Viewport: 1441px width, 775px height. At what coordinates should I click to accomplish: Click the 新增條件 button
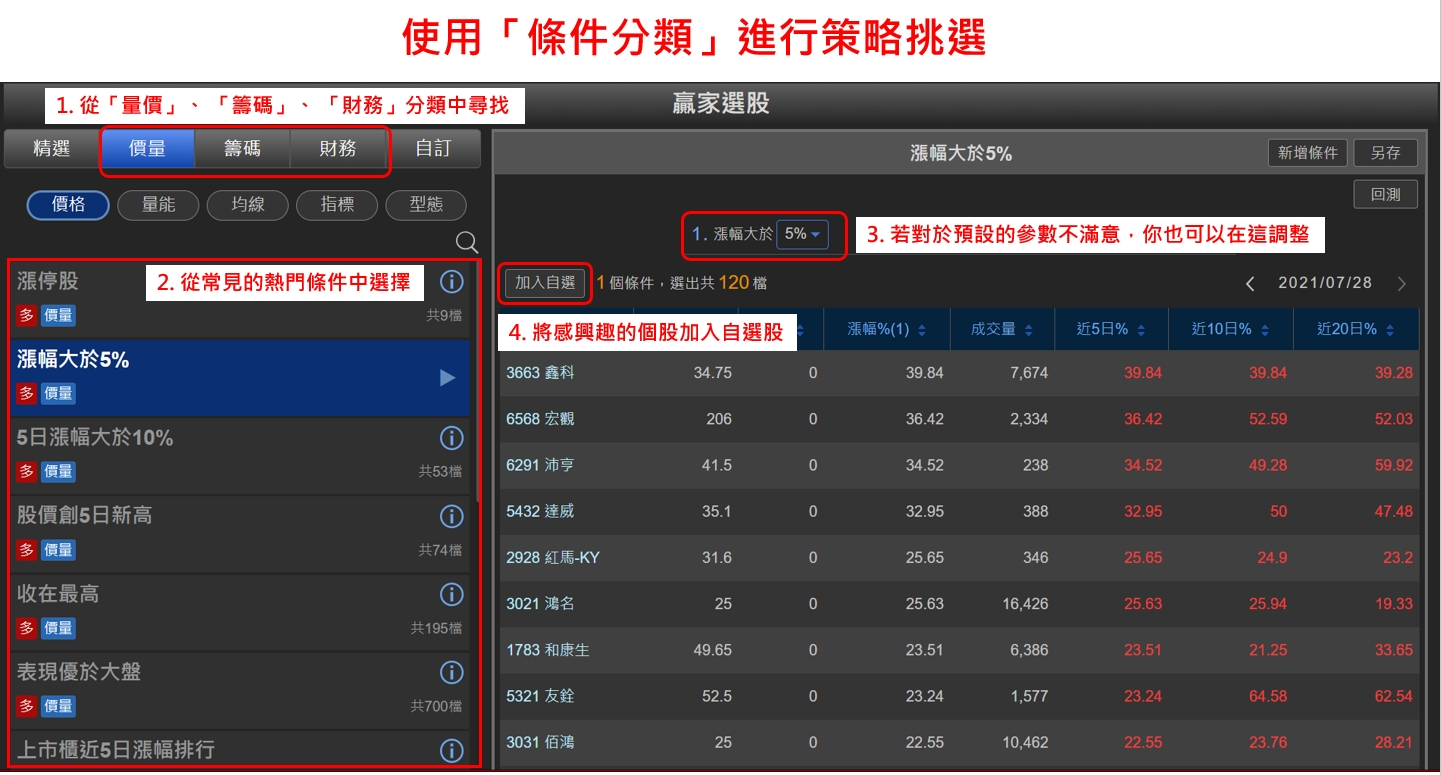[1307, 153]
